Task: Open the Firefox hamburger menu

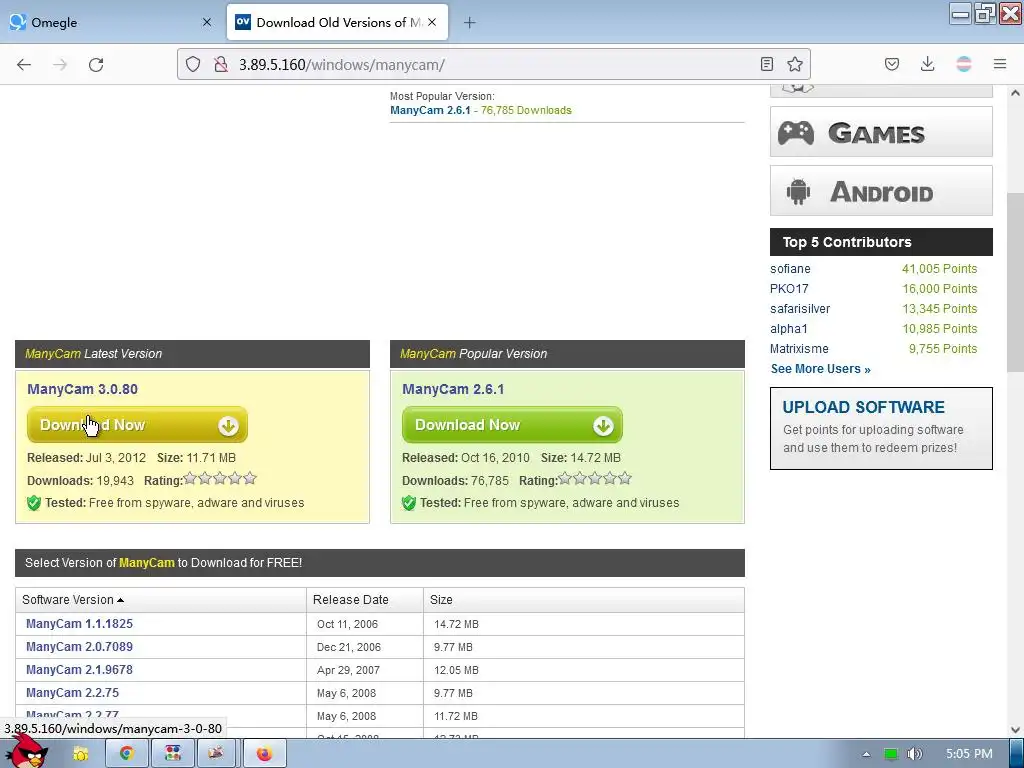Action: [1000, 64]
